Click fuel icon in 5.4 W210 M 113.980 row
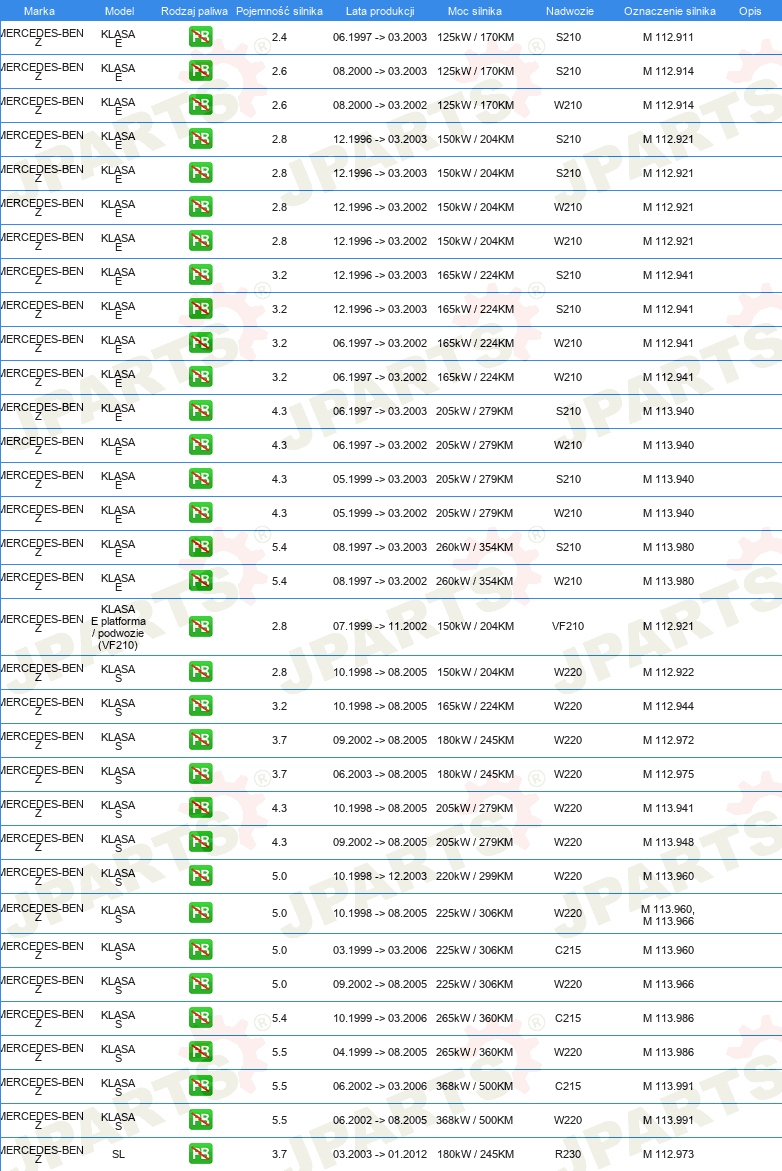The width and height of the screenshot is (782, 1171). tap(200, 580)
